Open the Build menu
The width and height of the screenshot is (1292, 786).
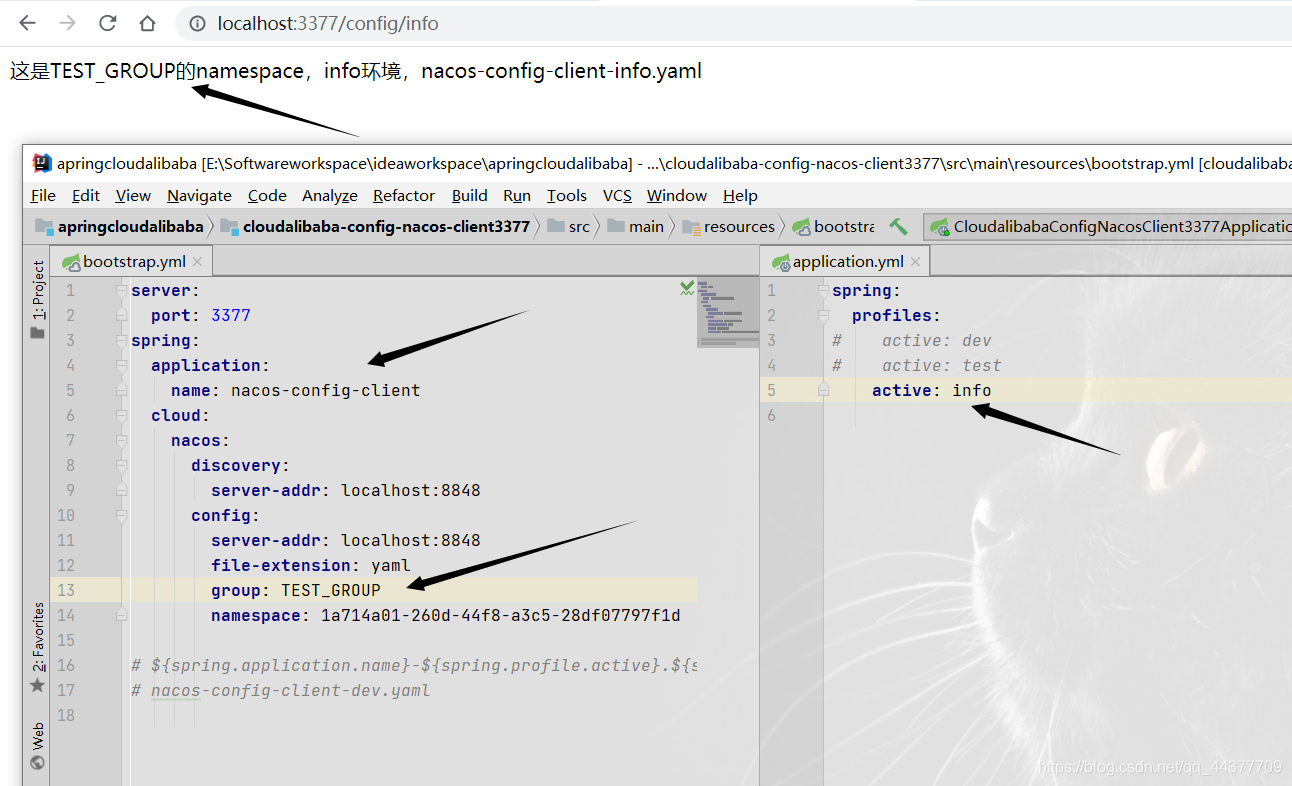click(470, 195)
